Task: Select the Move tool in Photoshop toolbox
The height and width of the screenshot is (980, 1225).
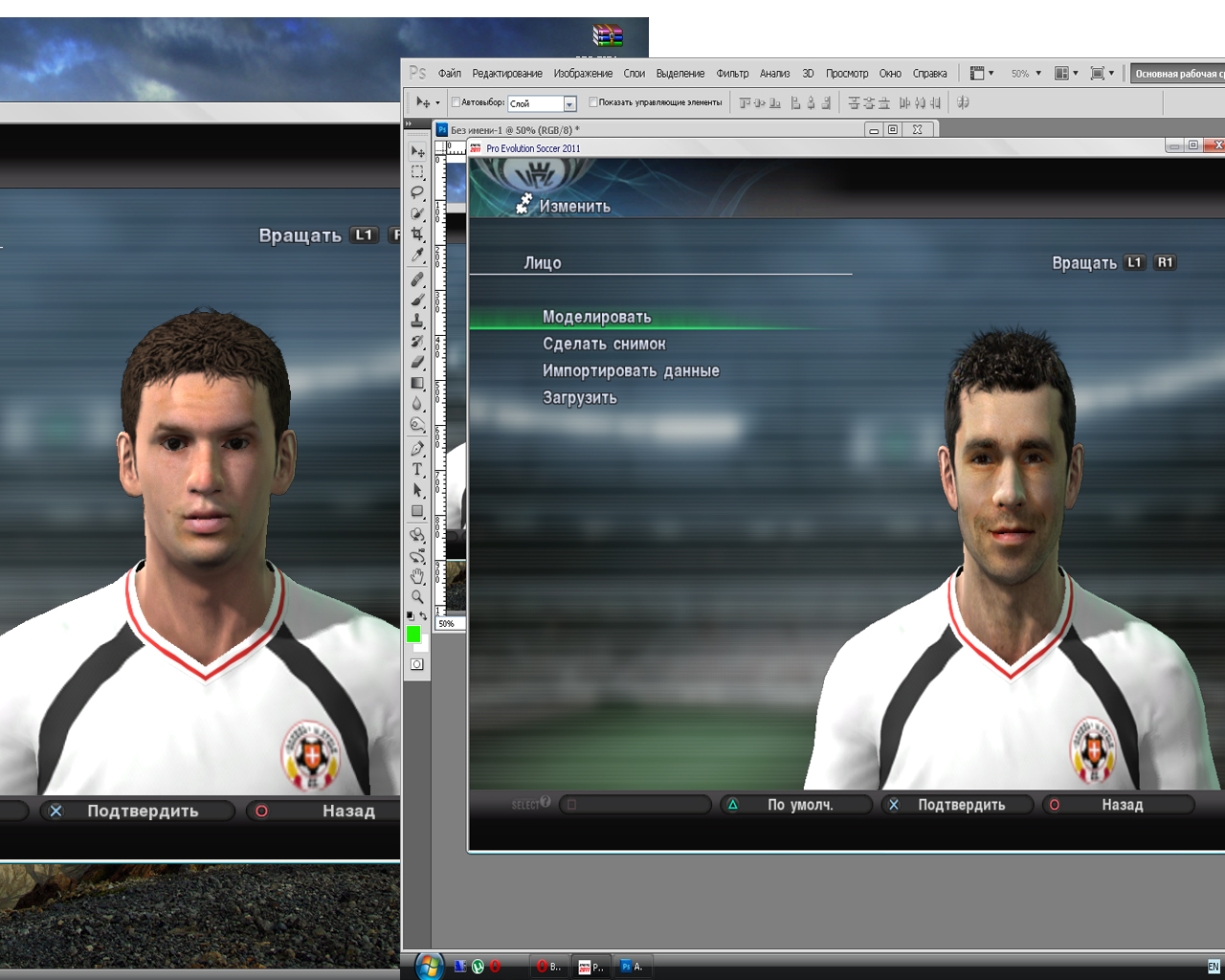Action: 417,151
